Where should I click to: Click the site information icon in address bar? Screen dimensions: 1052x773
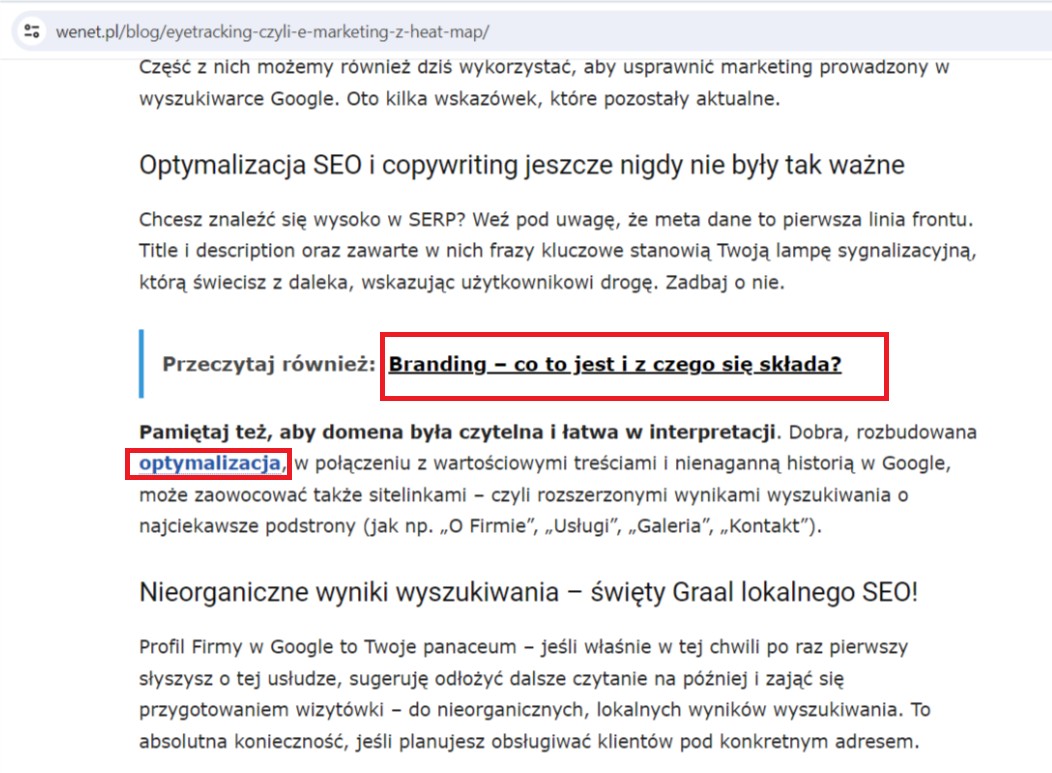click(x=32, y=32)
